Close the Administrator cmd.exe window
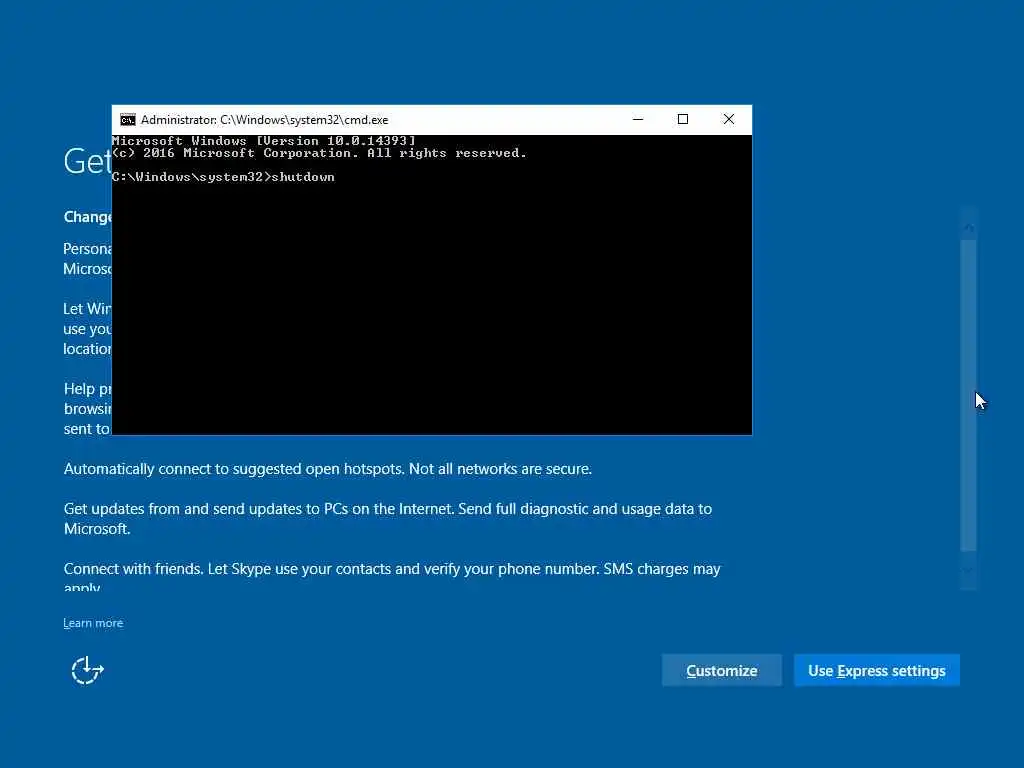1024x768 pixels. pos(728,120)
